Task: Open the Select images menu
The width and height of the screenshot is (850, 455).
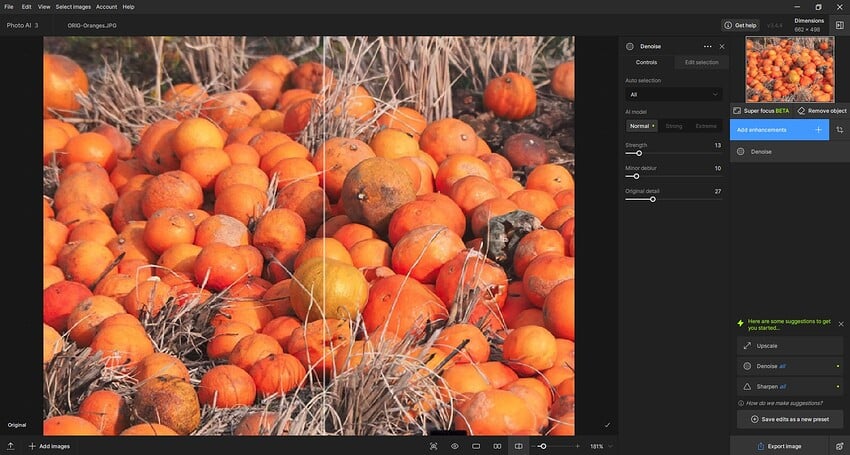Action: pyautogui.click(x=72, y=7)
